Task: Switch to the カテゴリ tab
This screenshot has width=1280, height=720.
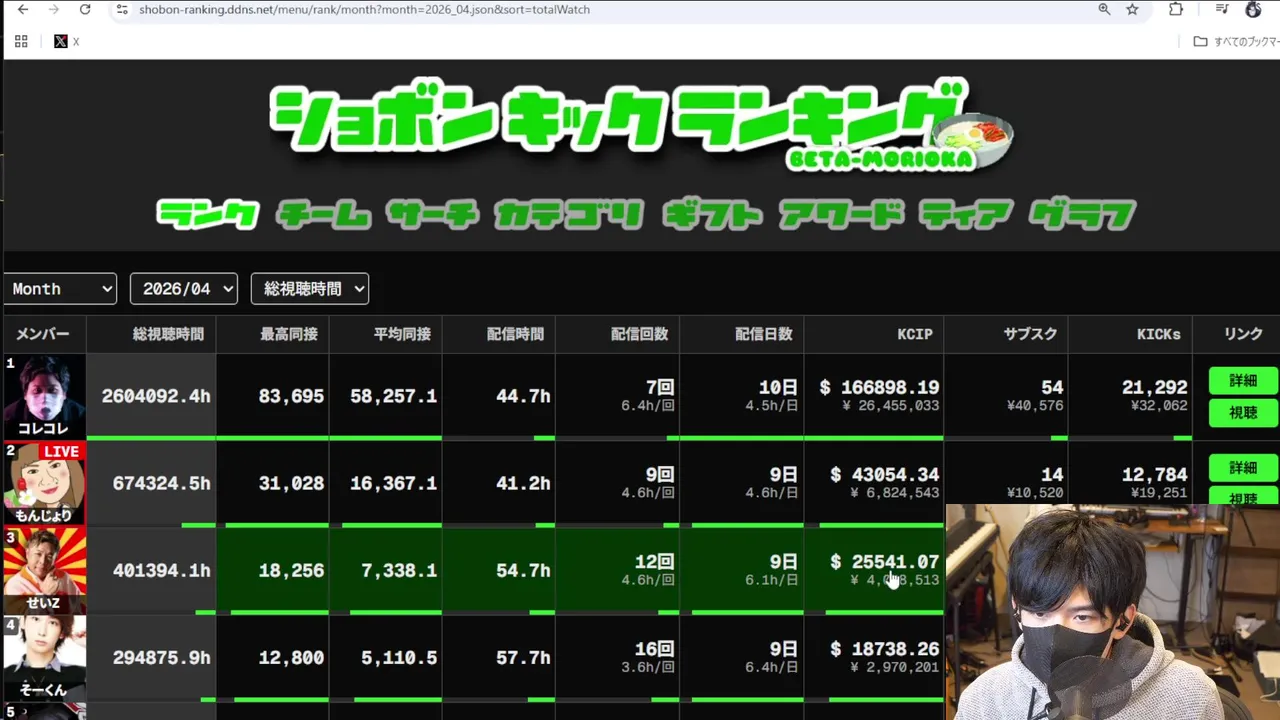Action: click(568, 214)
